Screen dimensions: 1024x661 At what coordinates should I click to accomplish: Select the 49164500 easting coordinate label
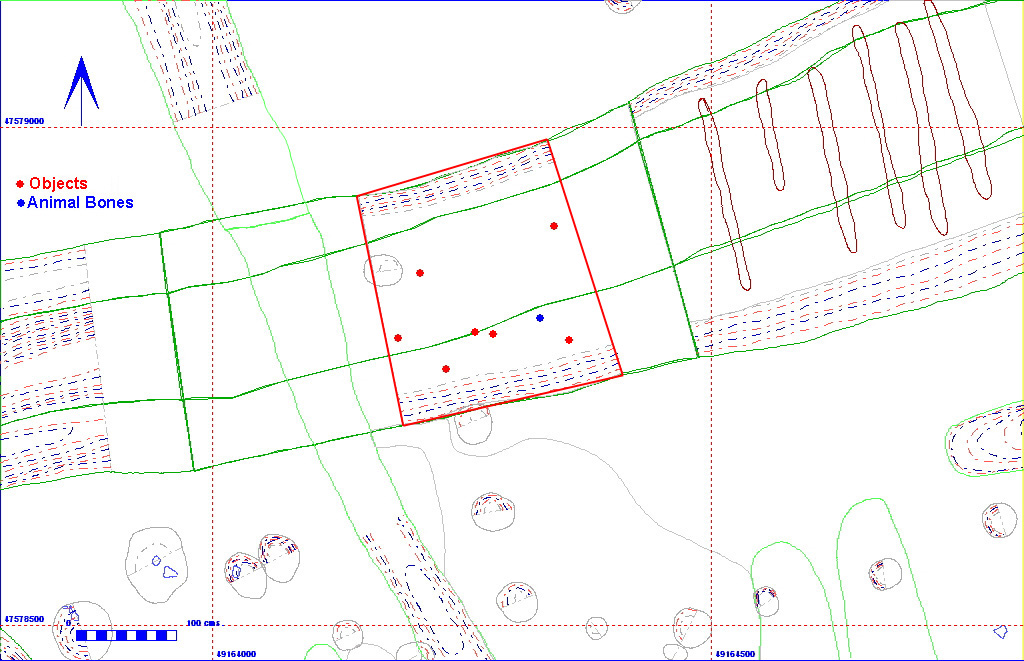pos(736,654)
